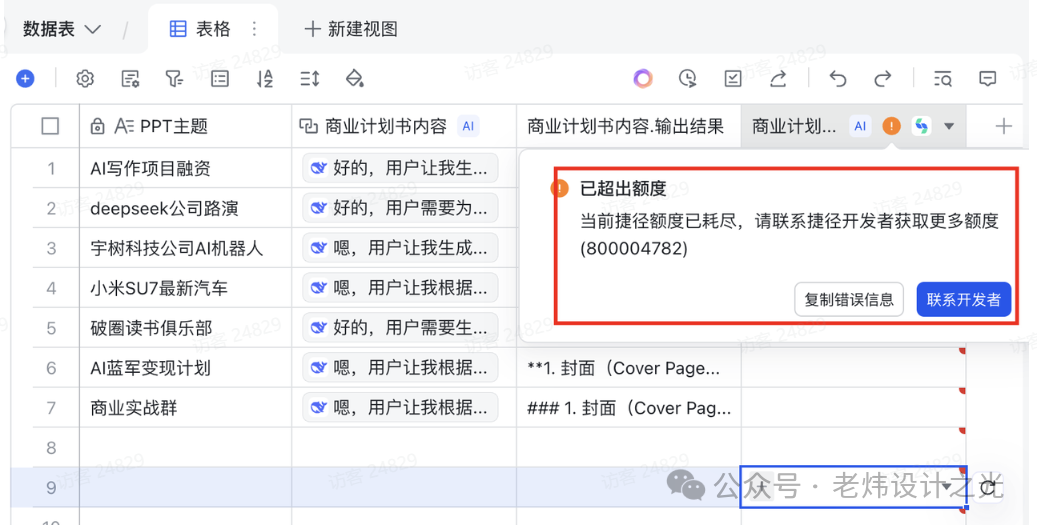Open the row height icon
The width and height of the screenshot is (1037, 527).
(310, 79)
